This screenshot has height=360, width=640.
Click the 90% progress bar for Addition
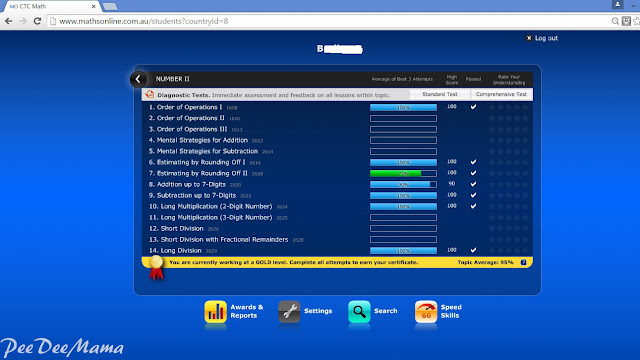click(403, 184)
